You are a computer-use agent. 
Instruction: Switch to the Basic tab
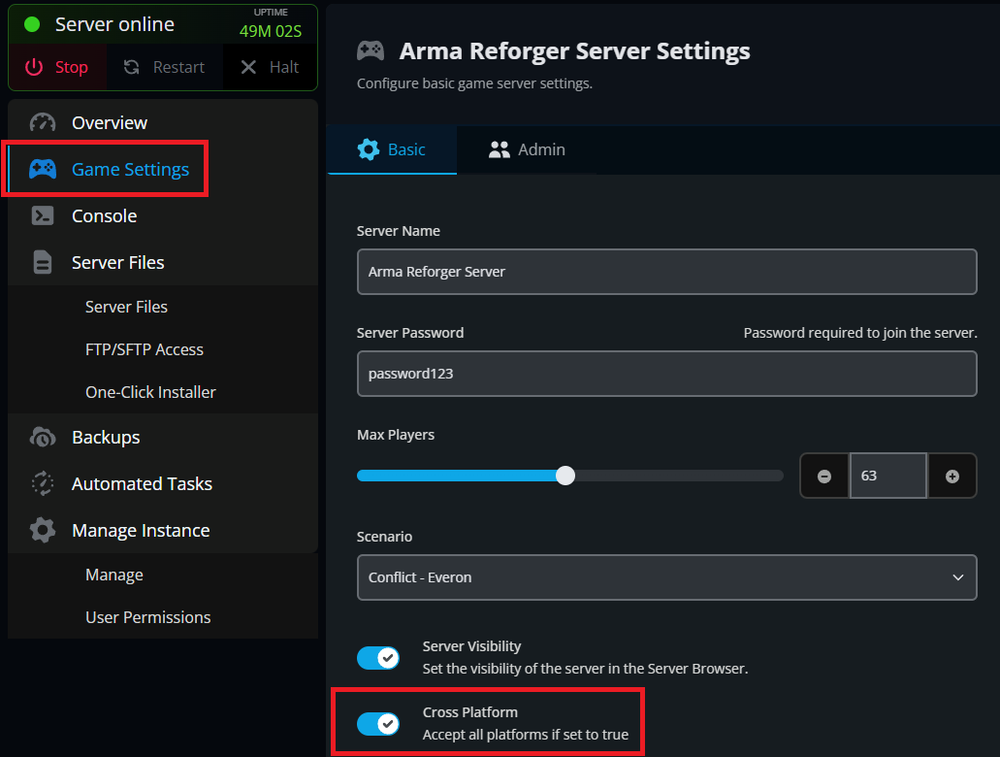tap(392, 149)
